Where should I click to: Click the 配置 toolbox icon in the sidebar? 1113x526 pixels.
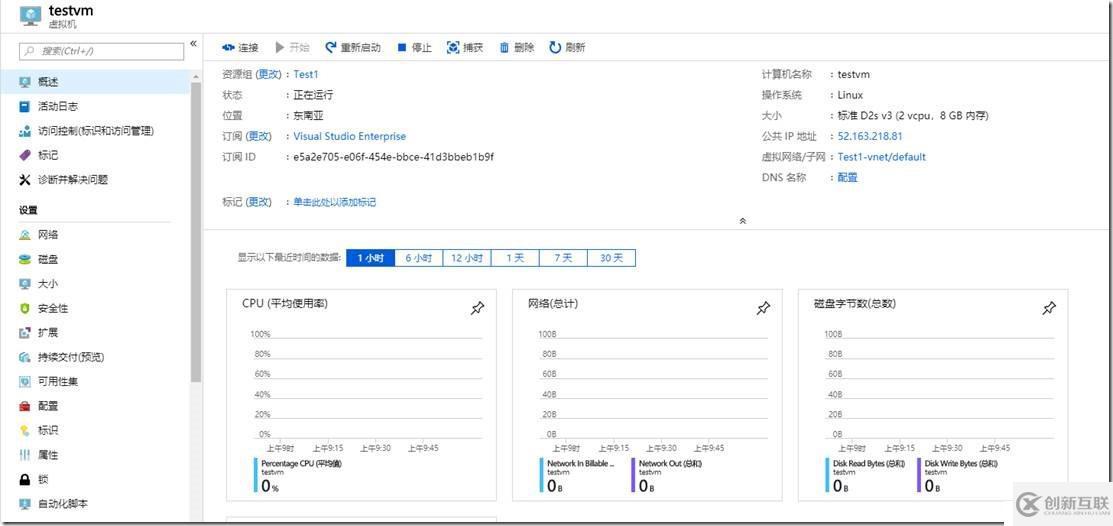(x=25, y=407)
